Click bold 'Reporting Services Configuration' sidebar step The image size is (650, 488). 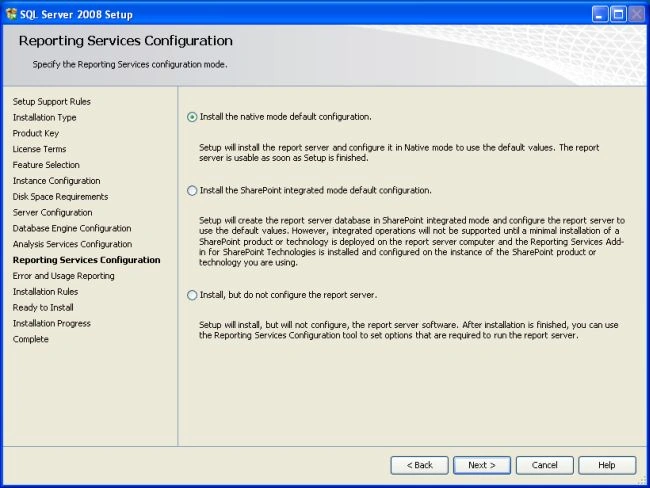point(86,260)
